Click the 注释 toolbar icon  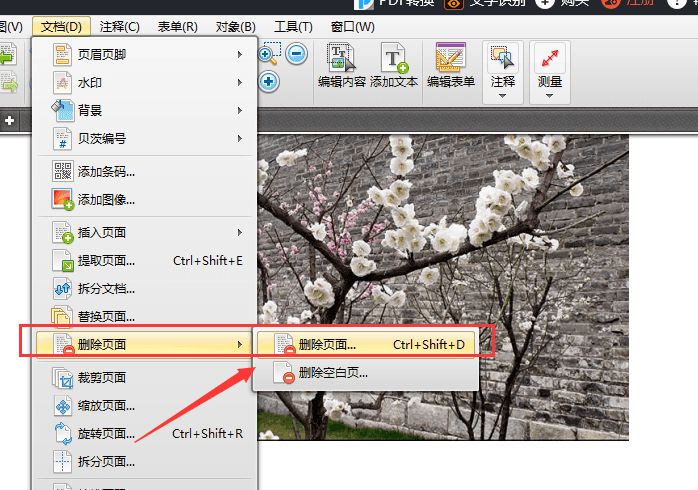[503, 57]
